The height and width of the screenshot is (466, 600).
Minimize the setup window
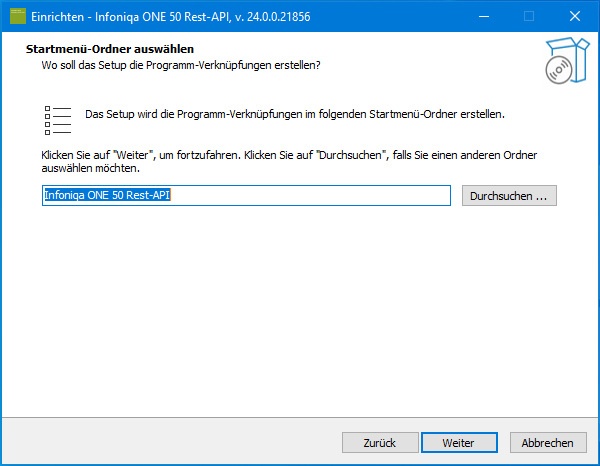pos(484,16)
